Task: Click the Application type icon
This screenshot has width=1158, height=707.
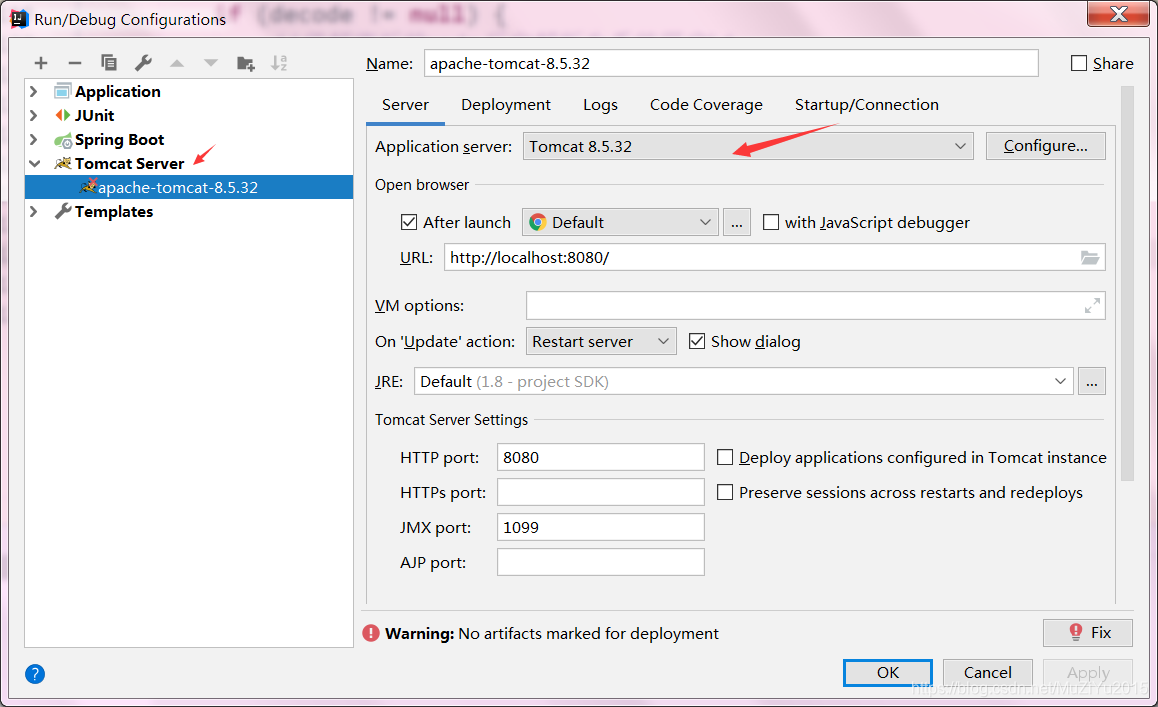Action: (x=63, y=92)
